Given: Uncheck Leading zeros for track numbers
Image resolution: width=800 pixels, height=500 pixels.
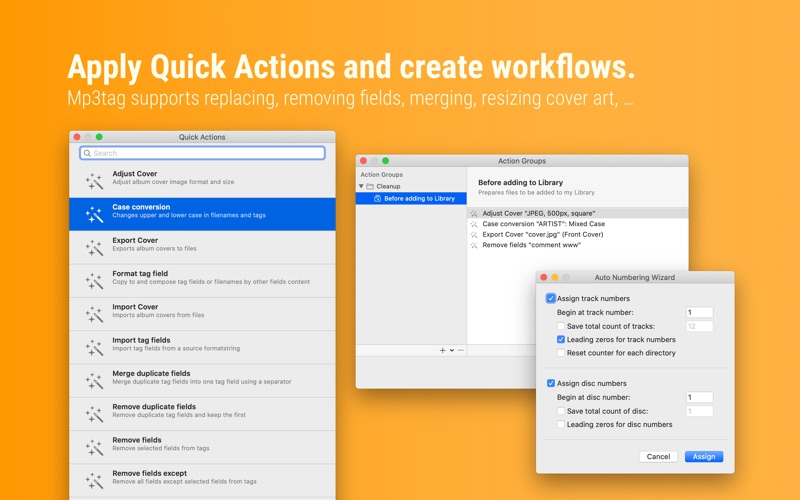Looking at the screenshot, I should [x=561, y=339].
